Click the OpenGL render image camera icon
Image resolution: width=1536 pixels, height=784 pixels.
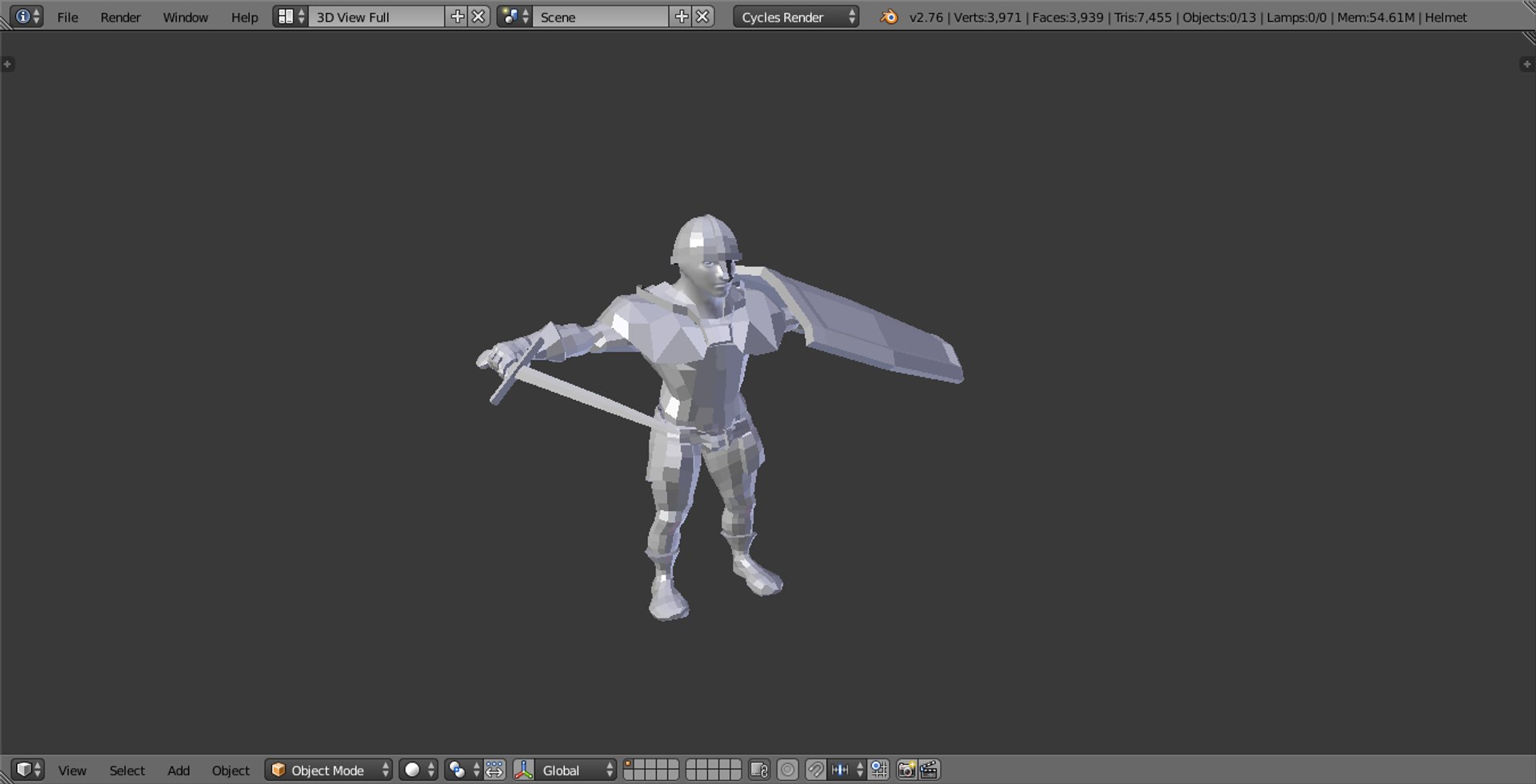coord(906,770)
